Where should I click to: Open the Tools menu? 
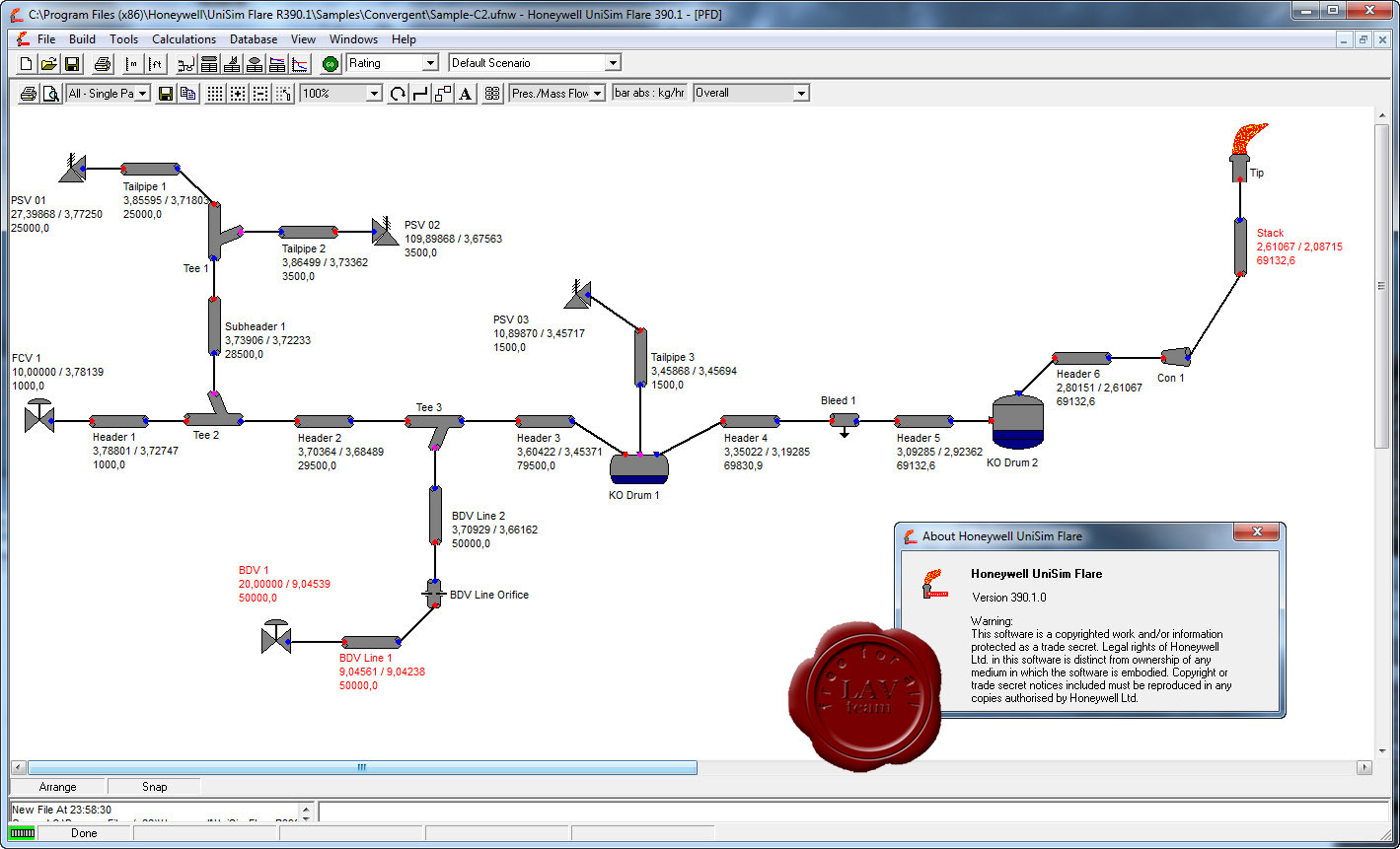coord(124,39)
